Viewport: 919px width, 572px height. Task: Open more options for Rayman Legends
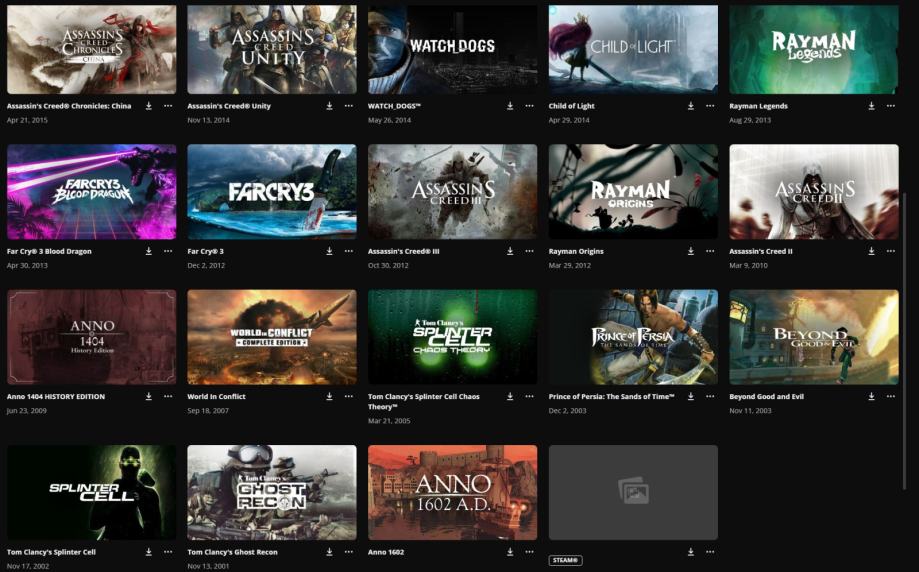[x=891, y=105]
